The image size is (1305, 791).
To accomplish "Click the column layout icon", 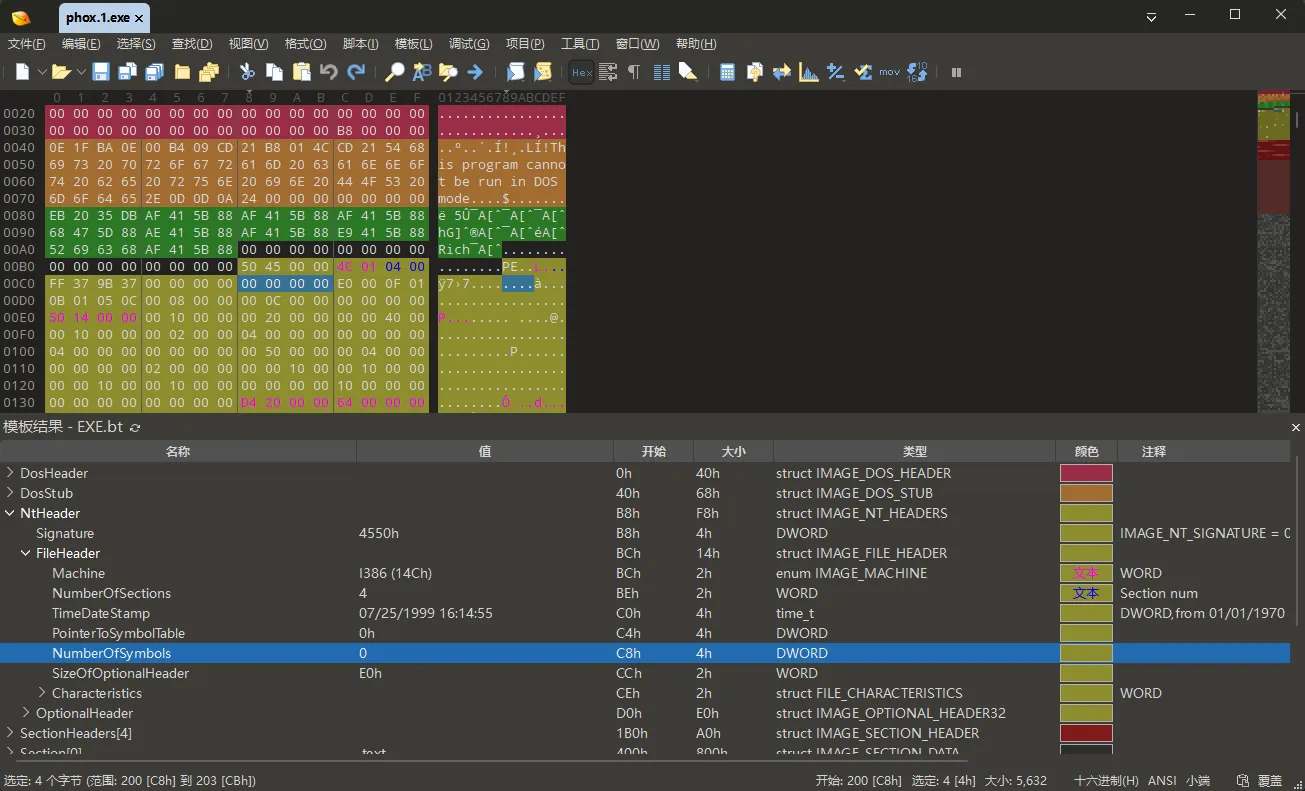I will point(661,72).
